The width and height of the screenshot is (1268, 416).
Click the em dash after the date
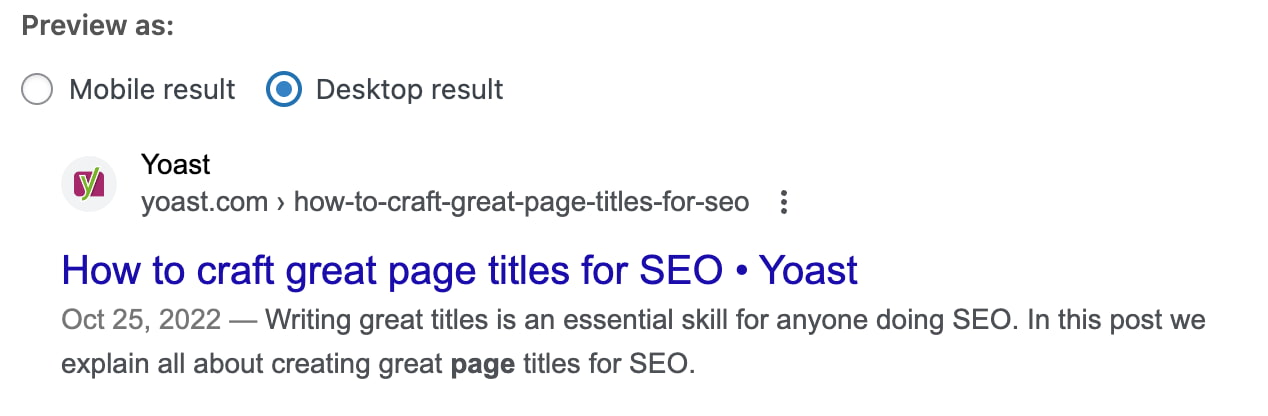tap(241, 321)
